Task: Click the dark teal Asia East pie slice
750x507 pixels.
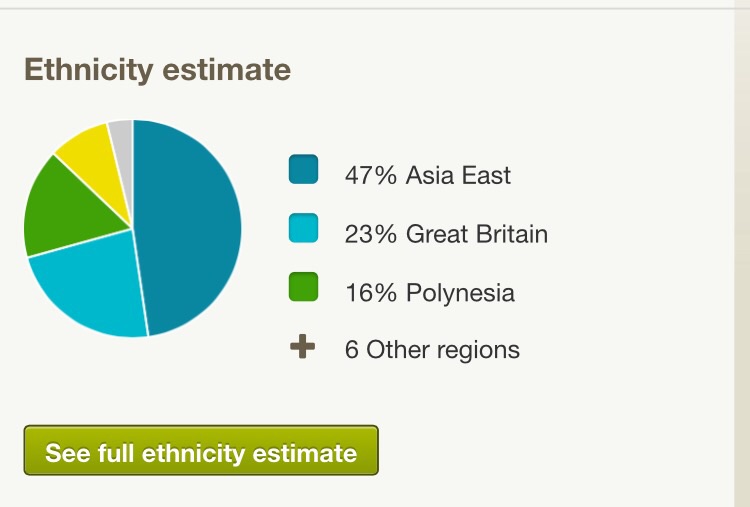Action: 190,225
